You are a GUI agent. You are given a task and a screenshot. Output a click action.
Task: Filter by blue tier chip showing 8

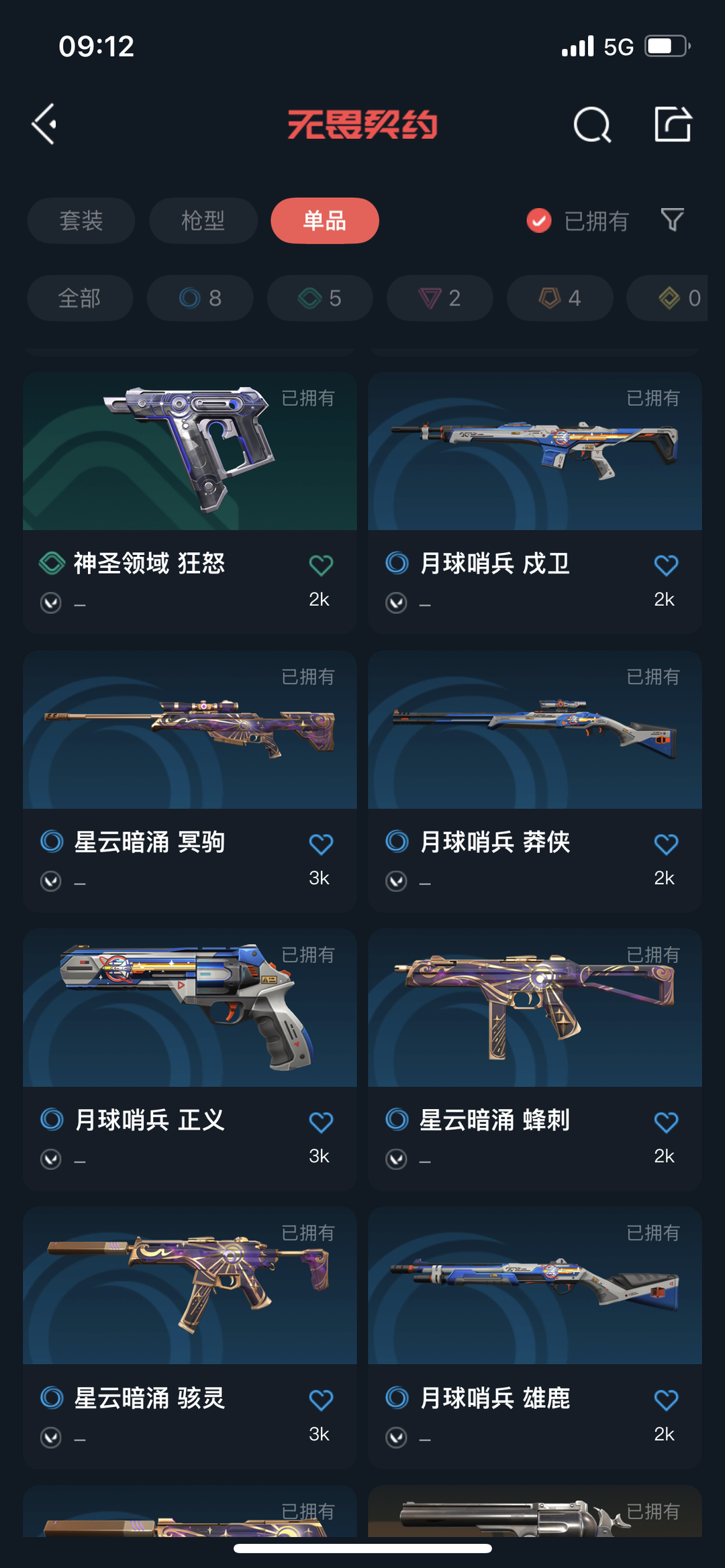(200, 298)
